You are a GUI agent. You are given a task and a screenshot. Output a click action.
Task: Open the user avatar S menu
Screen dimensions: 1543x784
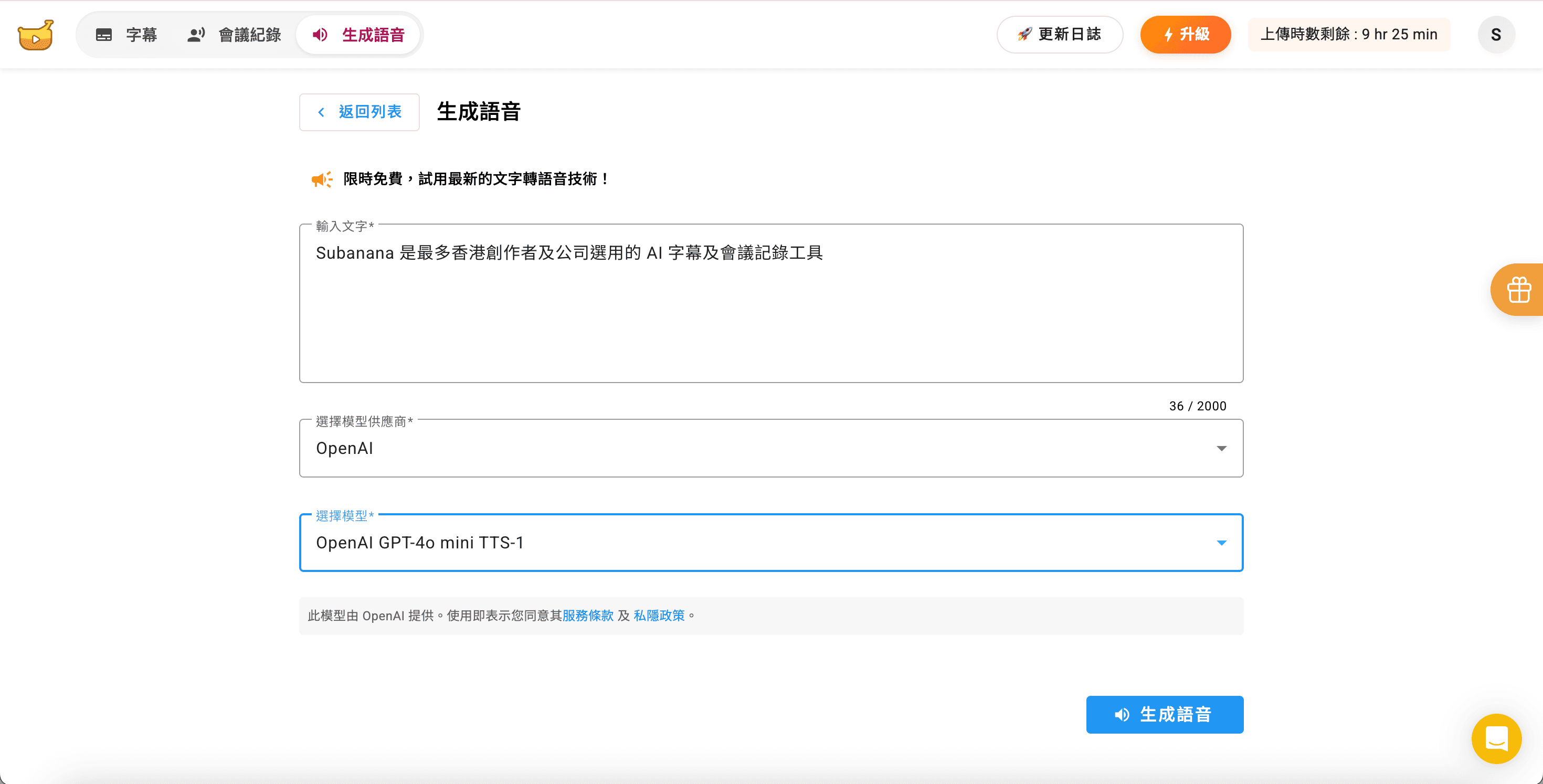(x=1496, y=35)
